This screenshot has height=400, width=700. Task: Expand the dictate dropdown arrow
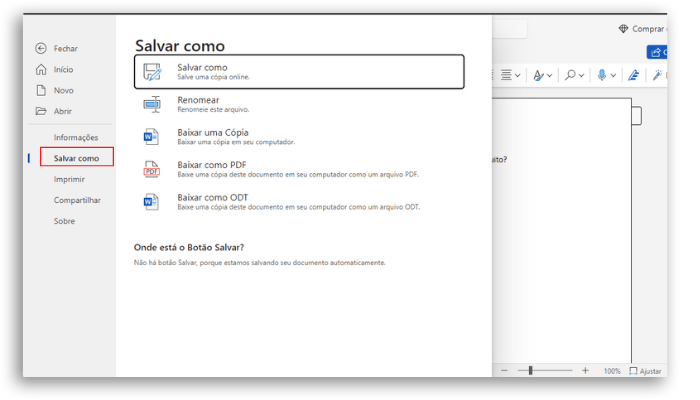click(613, 75)
